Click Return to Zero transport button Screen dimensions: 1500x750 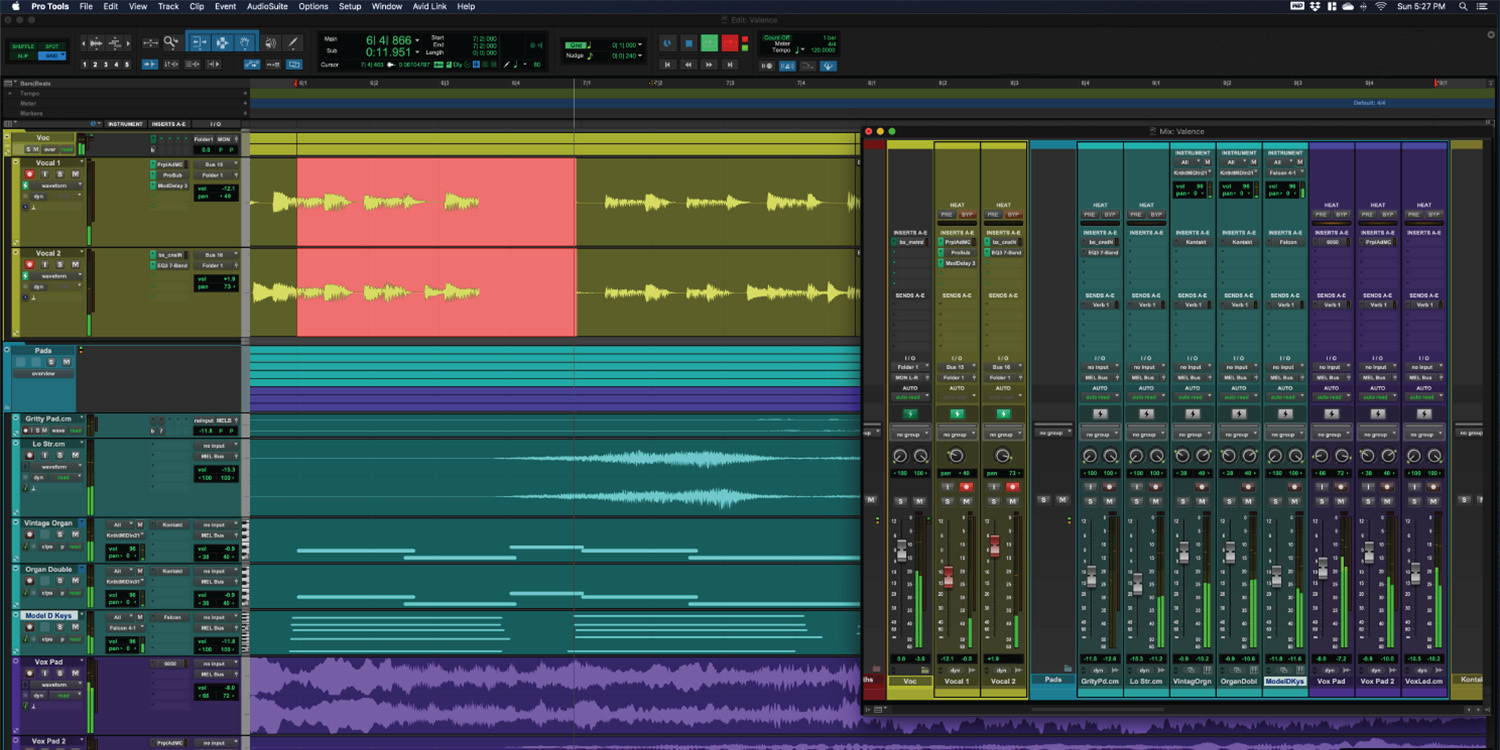(667, 64)
